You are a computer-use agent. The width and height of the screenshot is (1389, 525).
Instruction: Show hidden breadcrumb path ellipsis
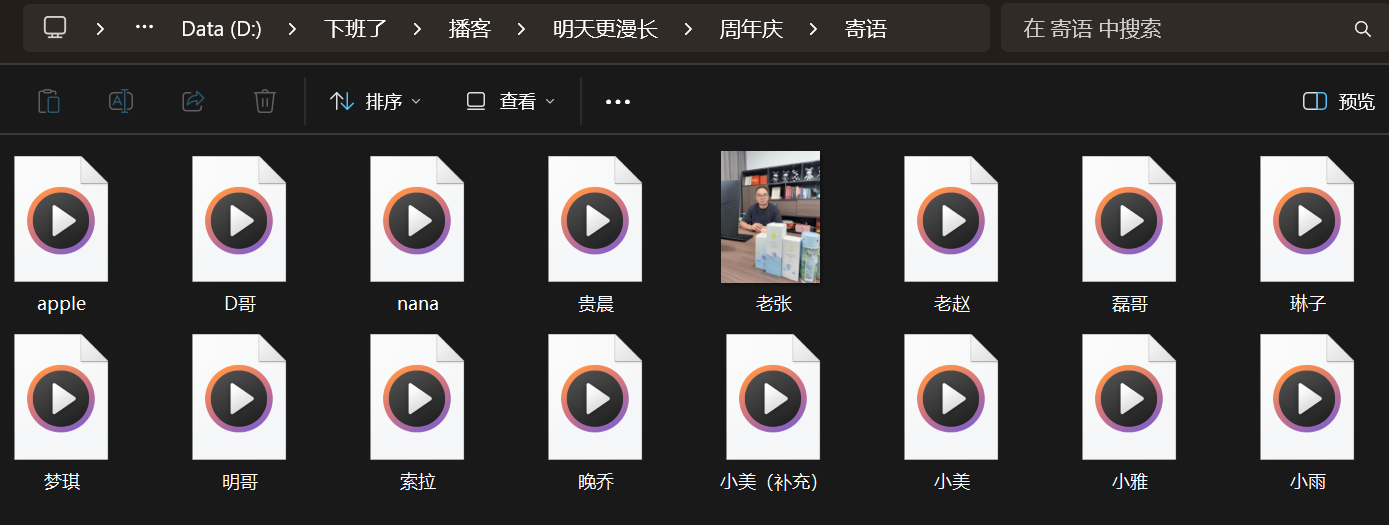144,28
